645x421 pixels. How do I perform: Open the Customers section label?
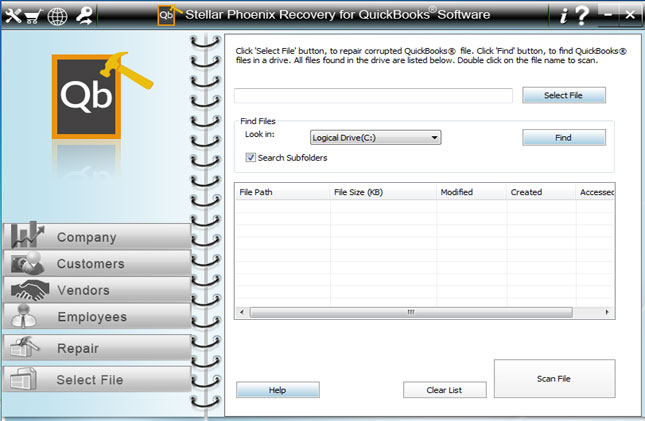90,264
